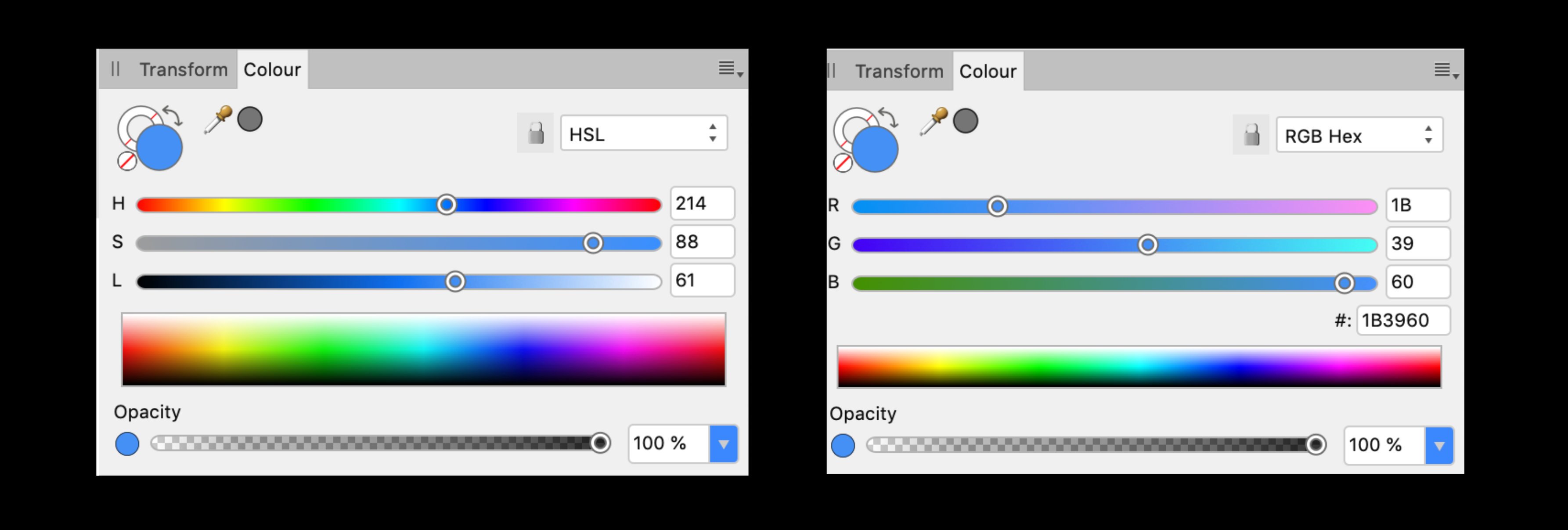Click the hex code field showing 1B3960

coord(1403,320)
